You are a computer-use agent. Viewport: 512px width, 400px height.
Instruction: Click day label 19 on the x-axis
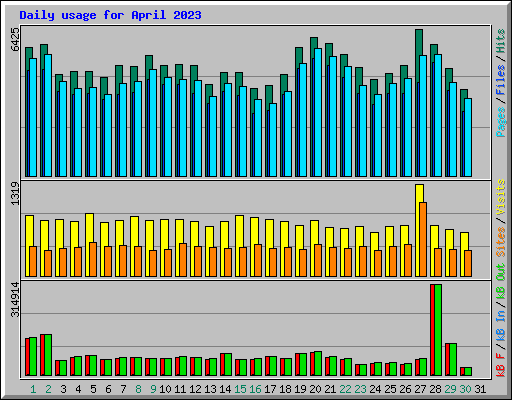click(x=300, y=389)
